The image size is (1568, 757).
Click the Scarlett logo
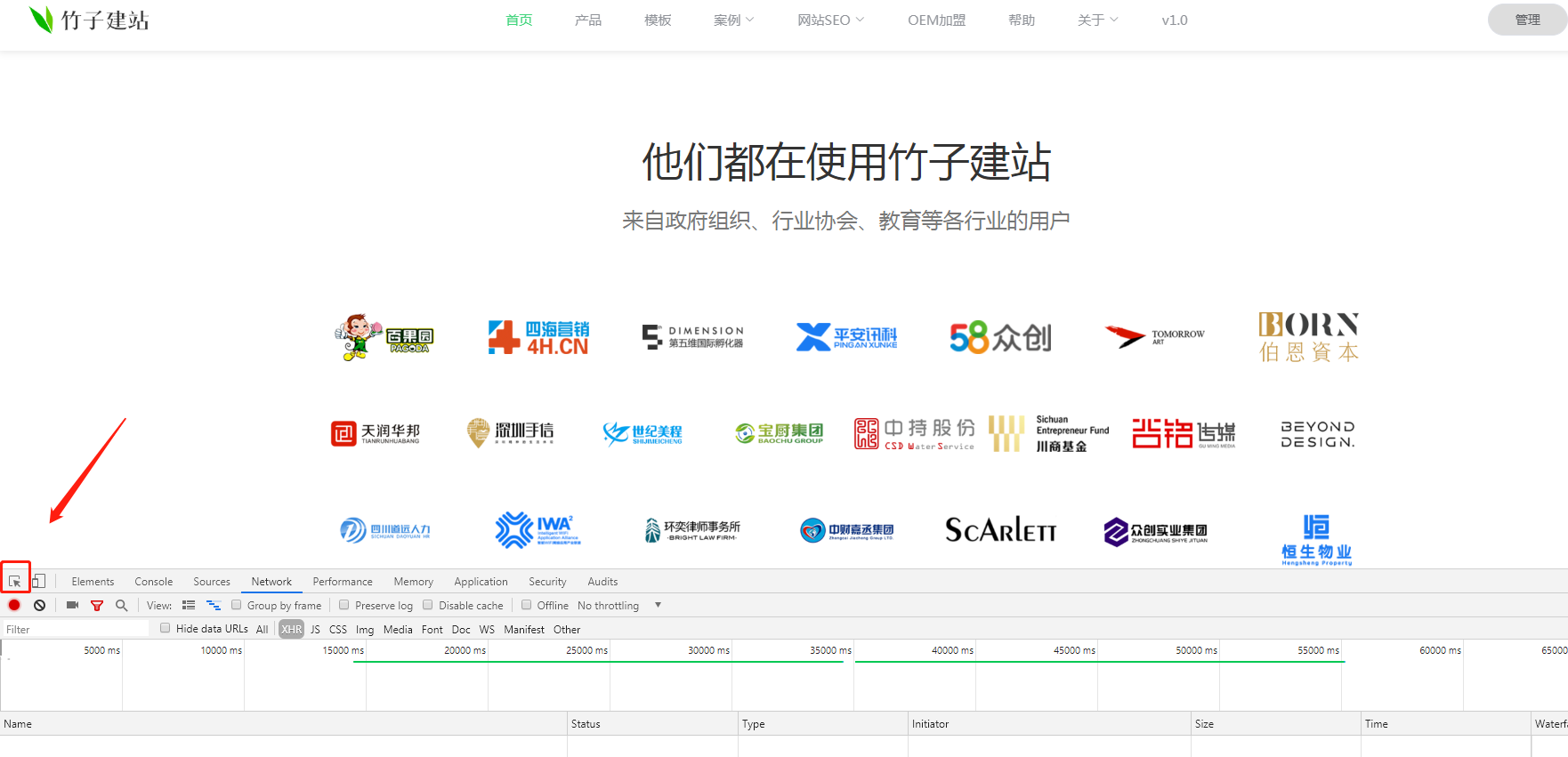point(1000,530)
